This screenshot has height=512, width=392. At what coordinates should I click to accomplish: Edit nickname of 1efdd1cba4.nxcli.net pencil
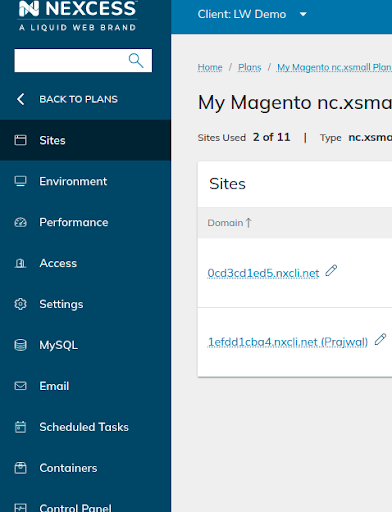coord(380,339)
